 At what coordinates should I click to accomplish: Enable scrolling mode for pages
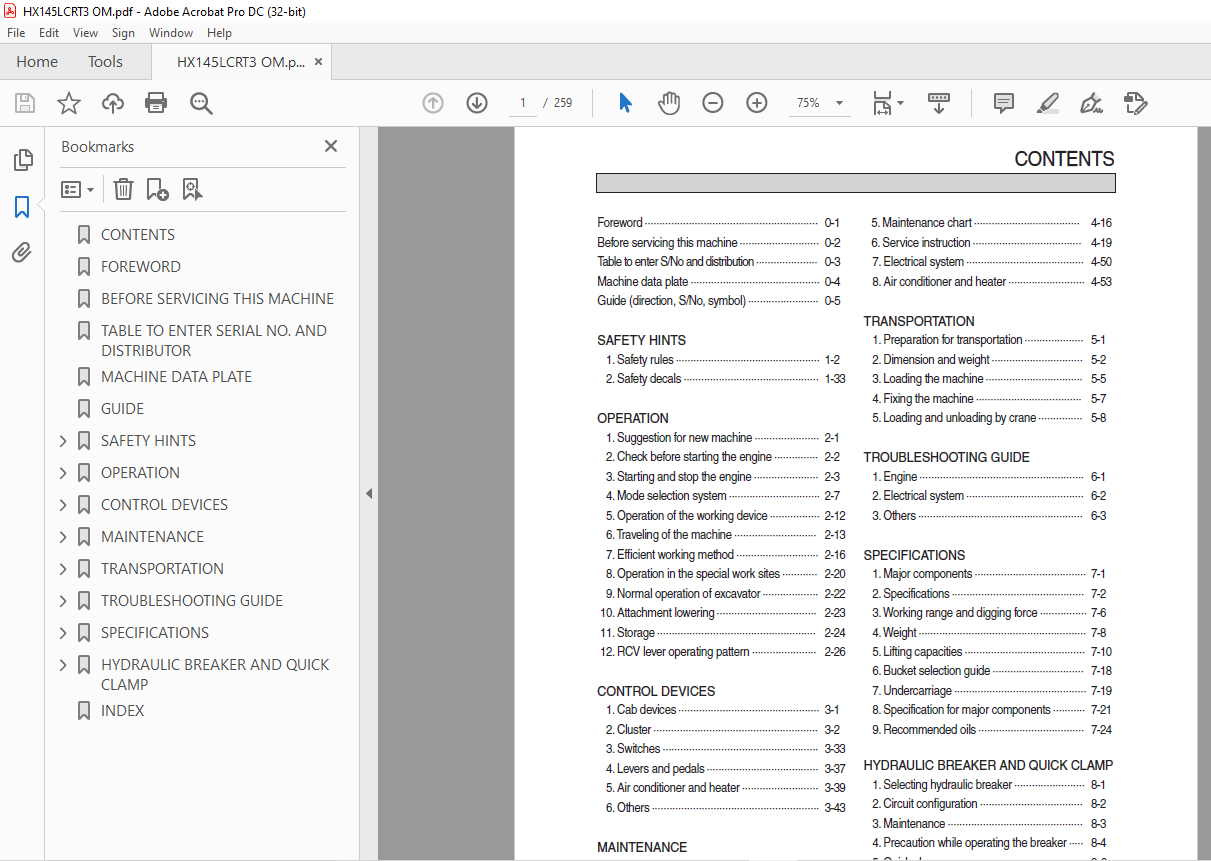(x=939, y=103)
